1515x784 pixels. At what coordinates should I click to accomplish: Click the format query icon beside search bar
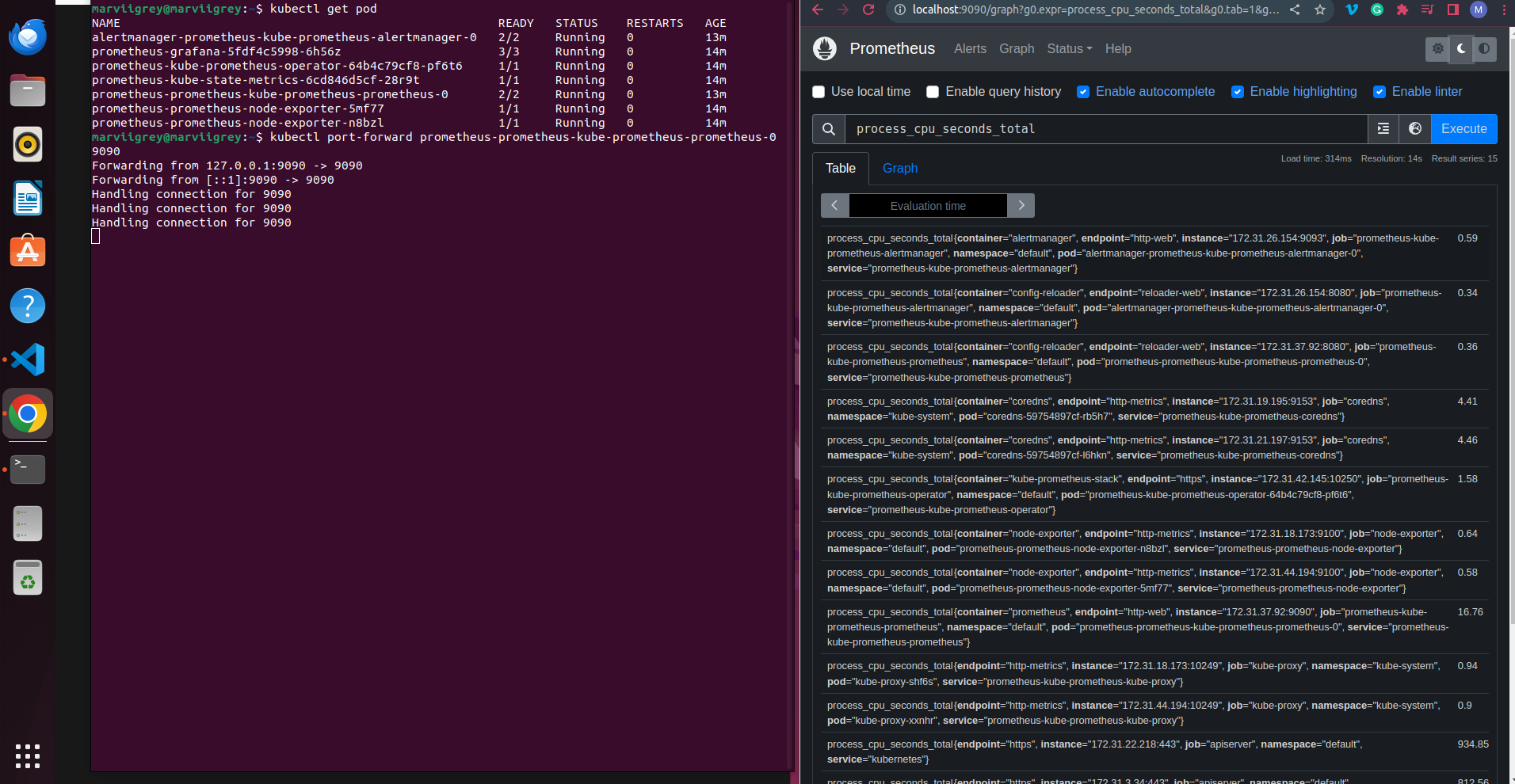click(1383, 128)
